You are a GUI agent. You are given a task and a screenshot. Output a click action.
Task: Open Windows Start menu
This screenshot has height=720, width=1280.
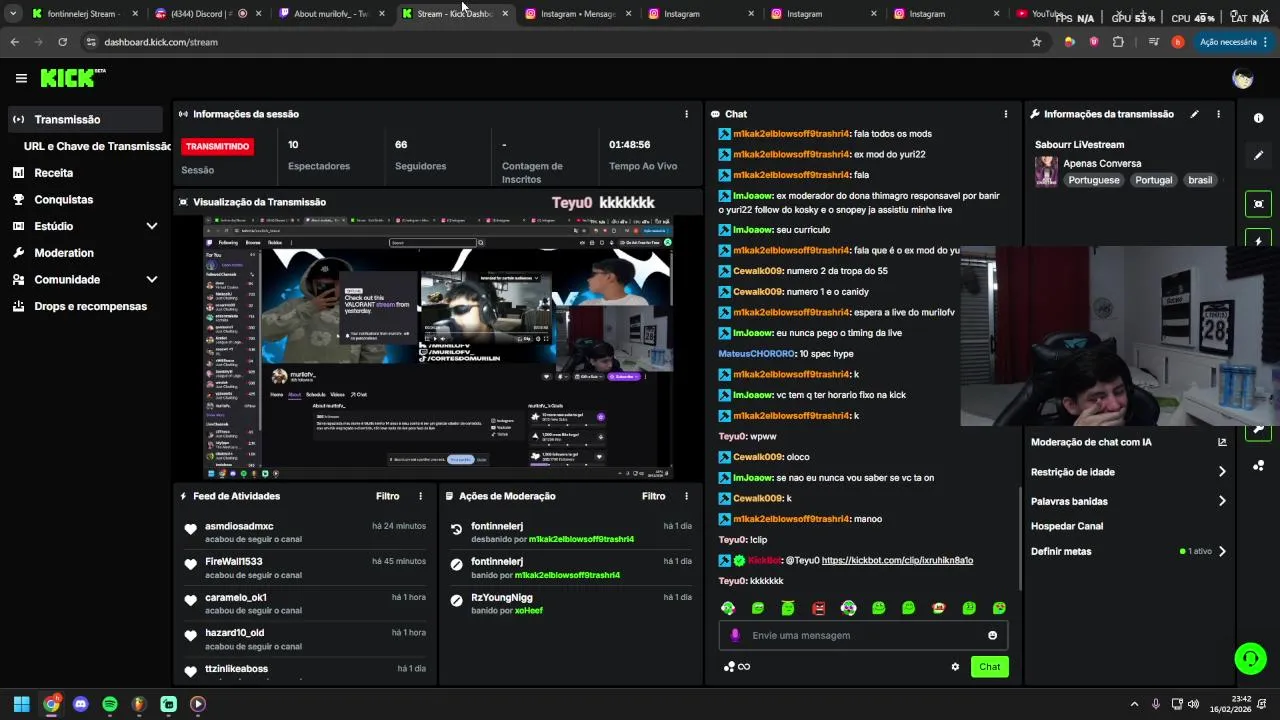(21, 704)
